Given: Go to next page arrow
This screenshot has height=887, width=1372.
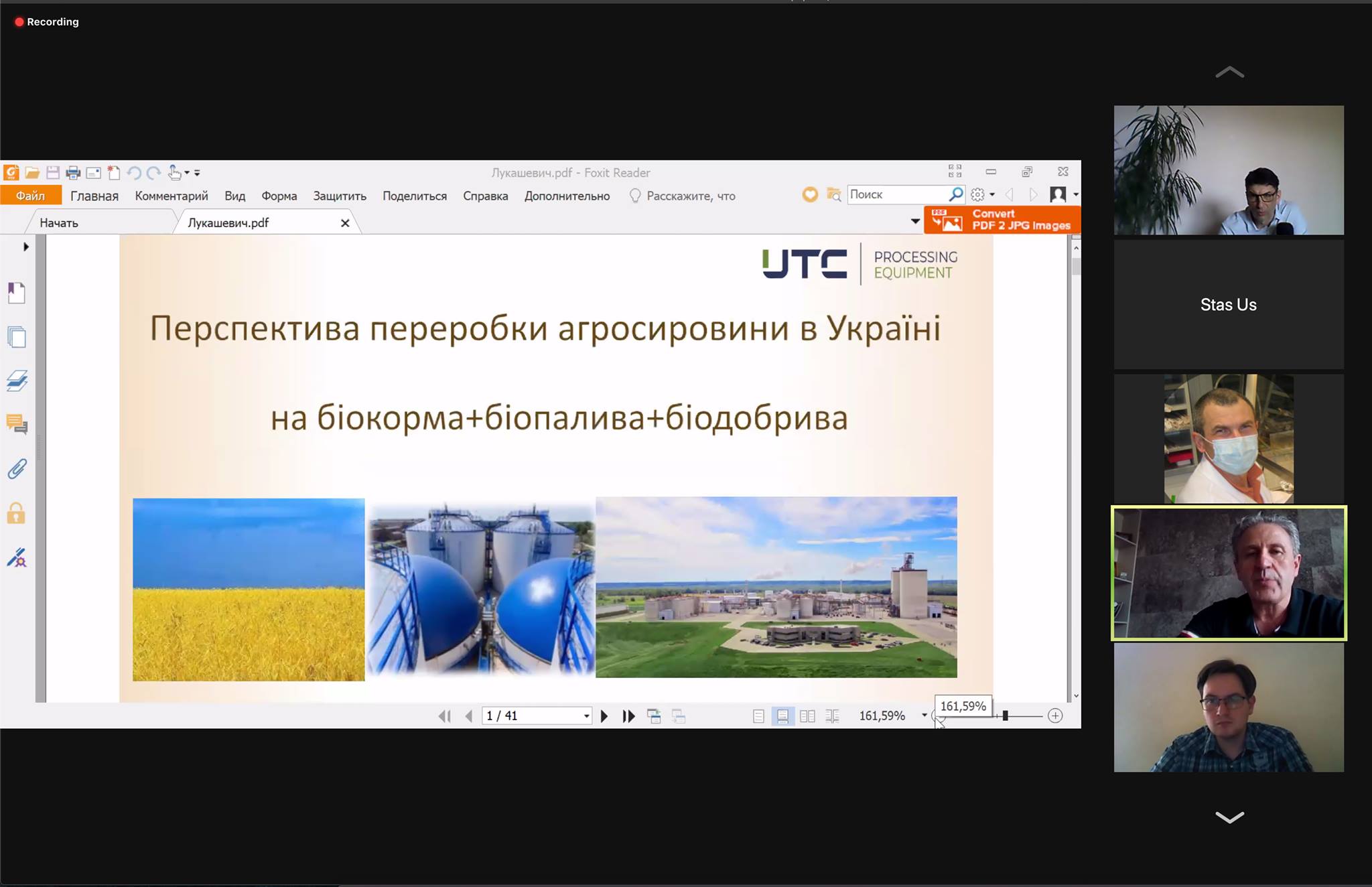Looking at the screenshot, I should [604, 716].
